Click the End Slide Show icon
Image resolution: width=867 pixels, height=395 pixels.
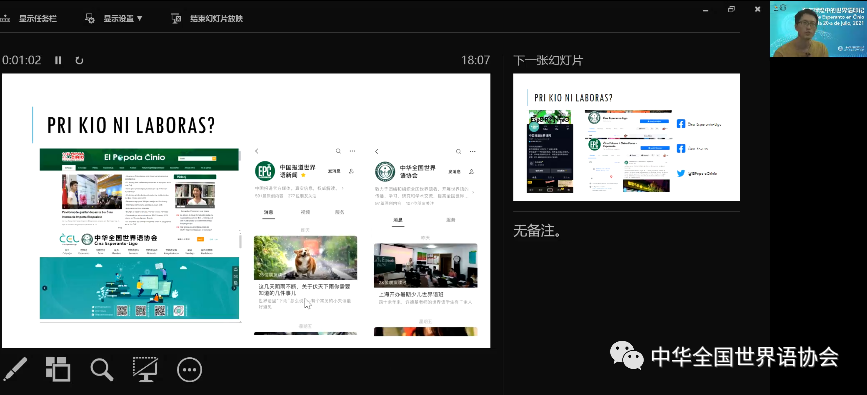point(176,18)
